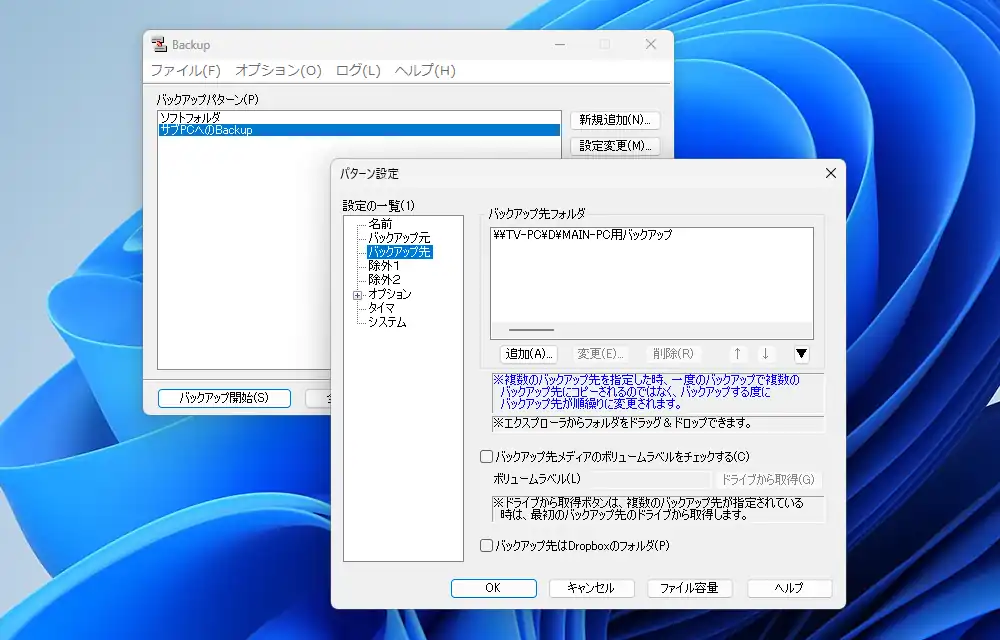Select タイマ in the settings list
The width and height of the screenshot is (1000, 640).
pos(381,308)
